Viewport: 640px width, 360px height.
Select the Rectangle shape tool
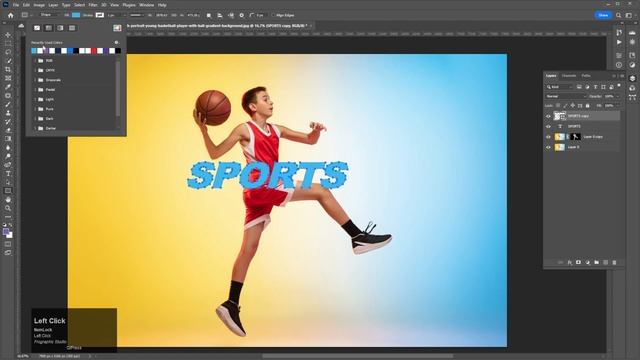pyautogui.click(x=8, y=191)
